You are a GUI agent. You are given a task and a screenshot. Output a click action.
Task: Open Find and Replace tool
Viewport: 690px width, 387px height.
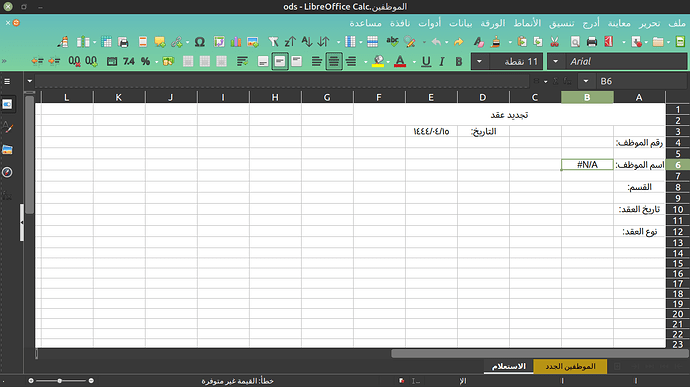click(x=410, y=42)
